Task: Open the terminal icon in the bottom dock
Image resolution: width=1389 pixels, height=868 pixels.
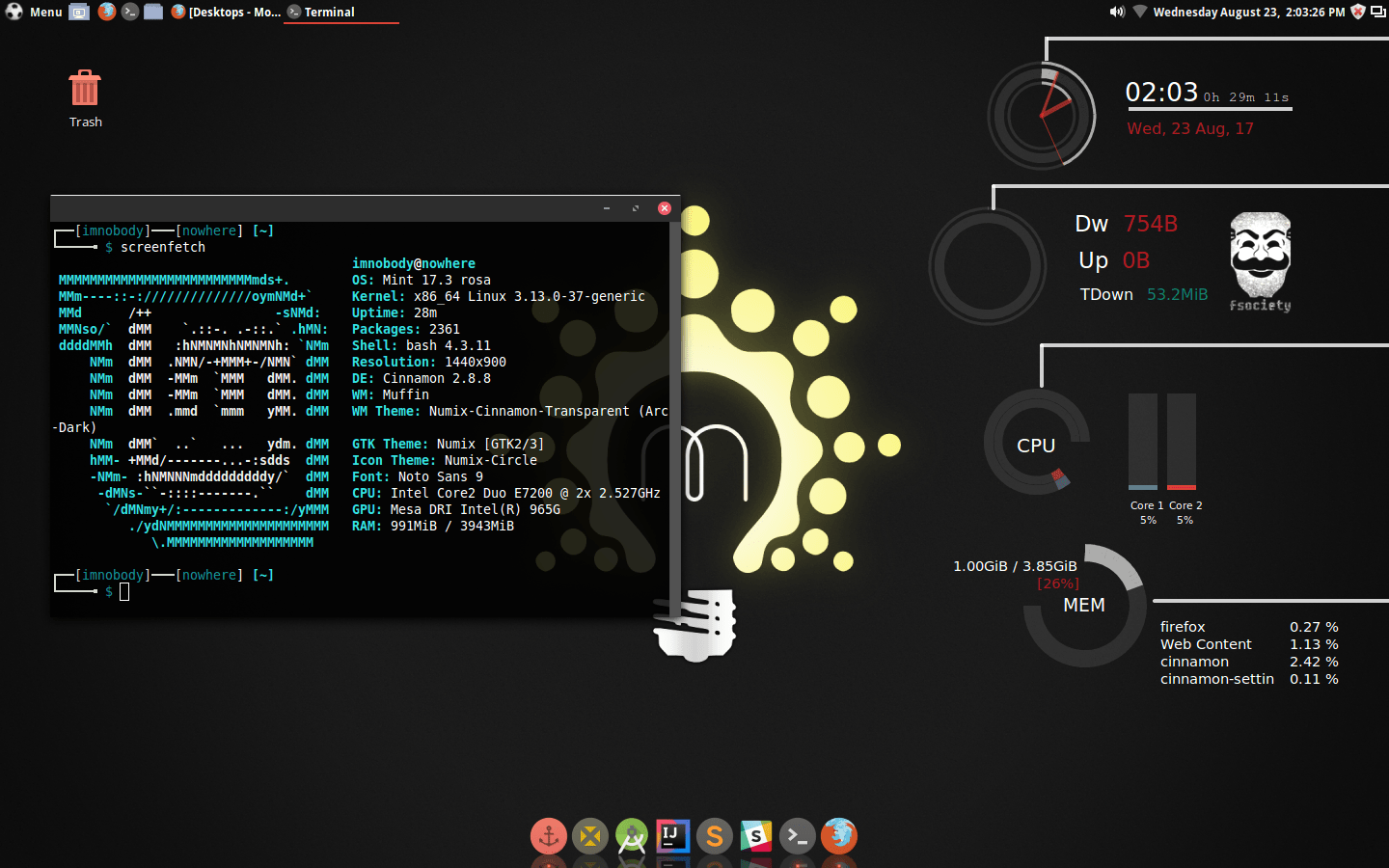Action: [798, 836]
